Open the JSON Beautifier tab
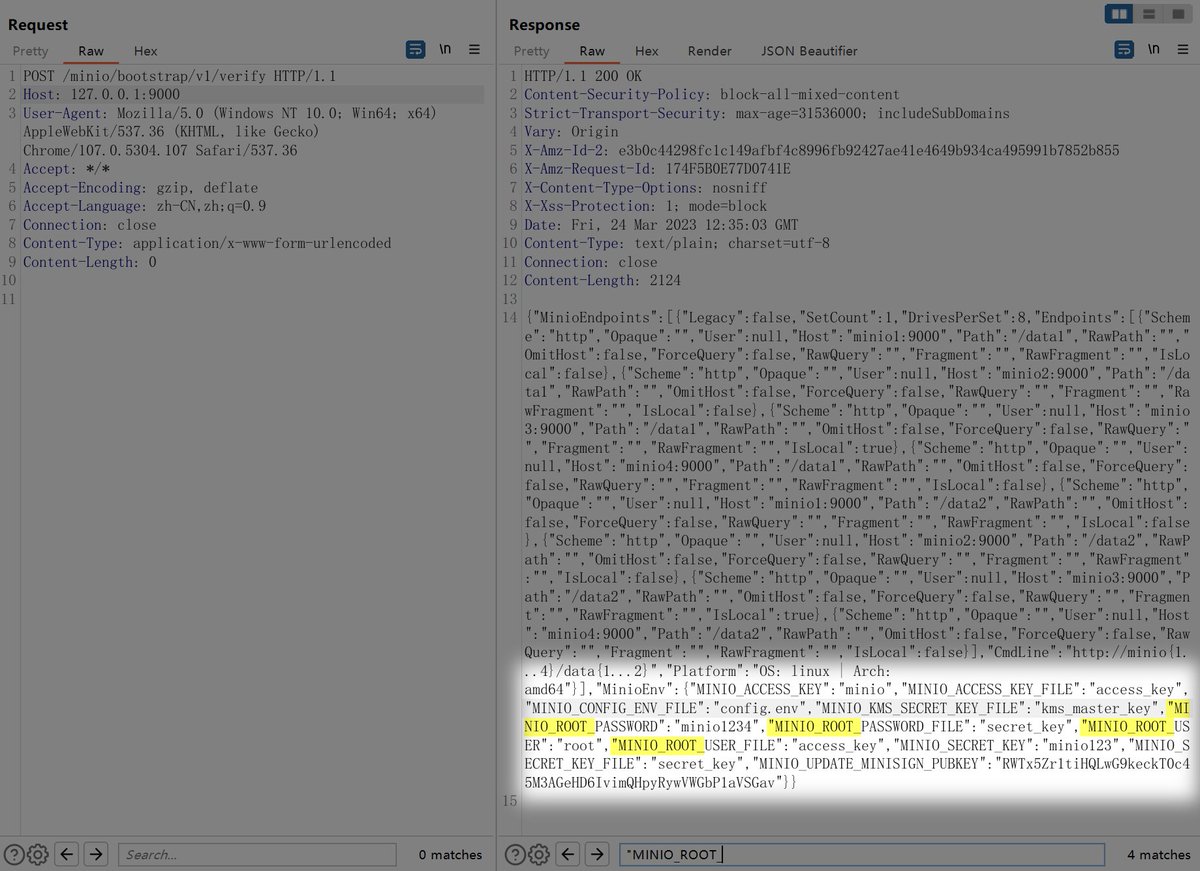This screenshot has height=871, width=1200. point(809,51)
